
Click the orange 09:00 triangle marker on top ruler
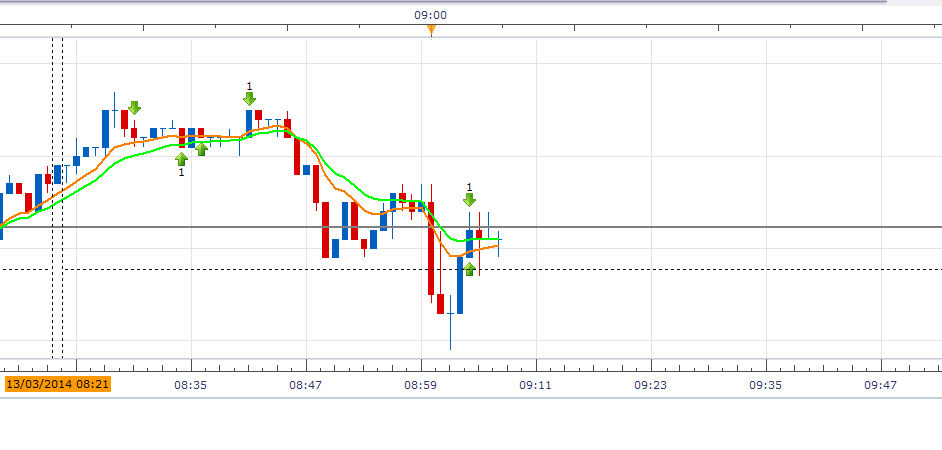pos(431,30)
